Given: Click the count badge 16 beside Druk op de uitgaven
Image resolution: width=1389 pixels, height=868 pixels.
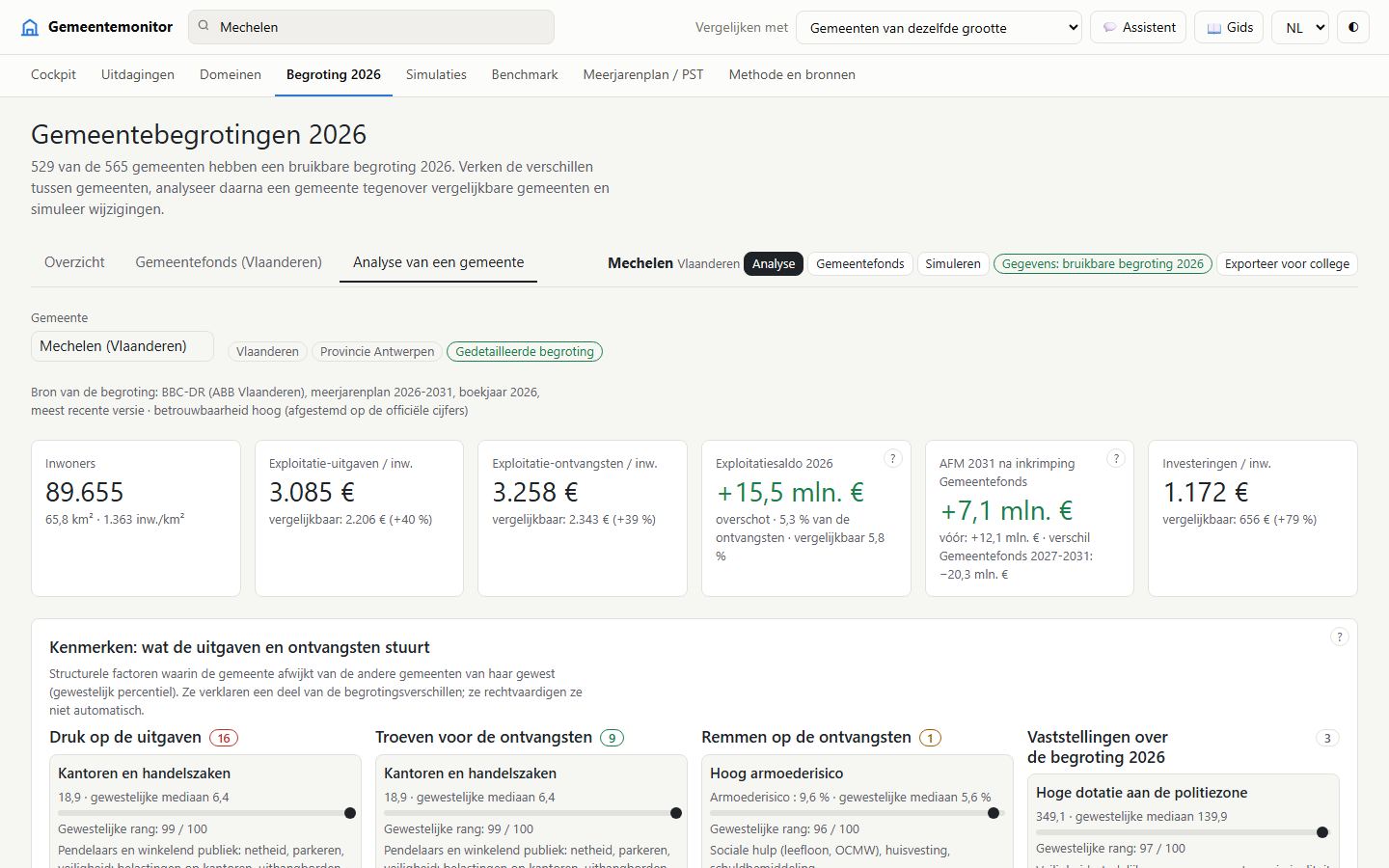Looking at the screenshot, I should (x=224, y=738).
